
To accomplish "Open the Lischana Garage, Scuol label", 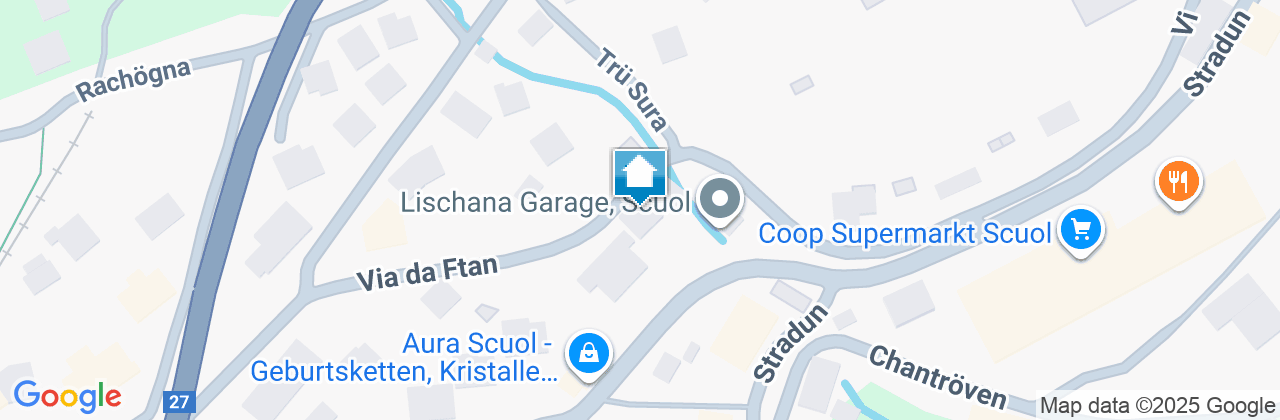I will click(x=545, y=203).
